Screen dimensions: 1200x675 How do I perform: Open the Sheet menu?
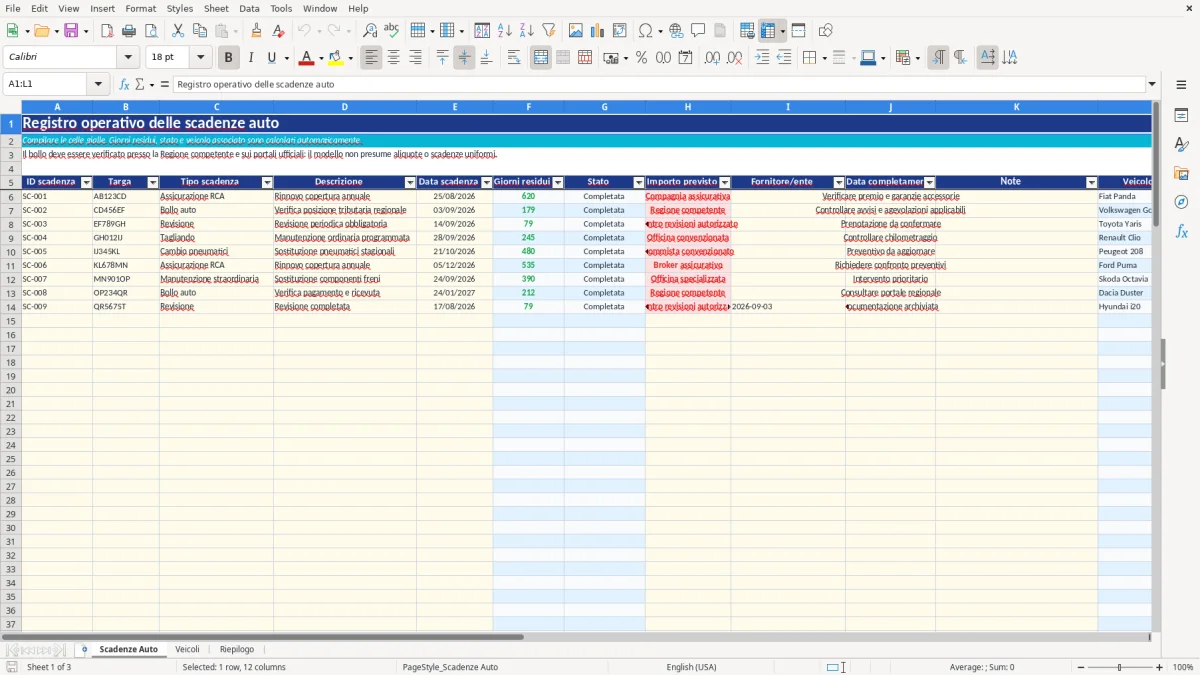(x=216, y=8)
